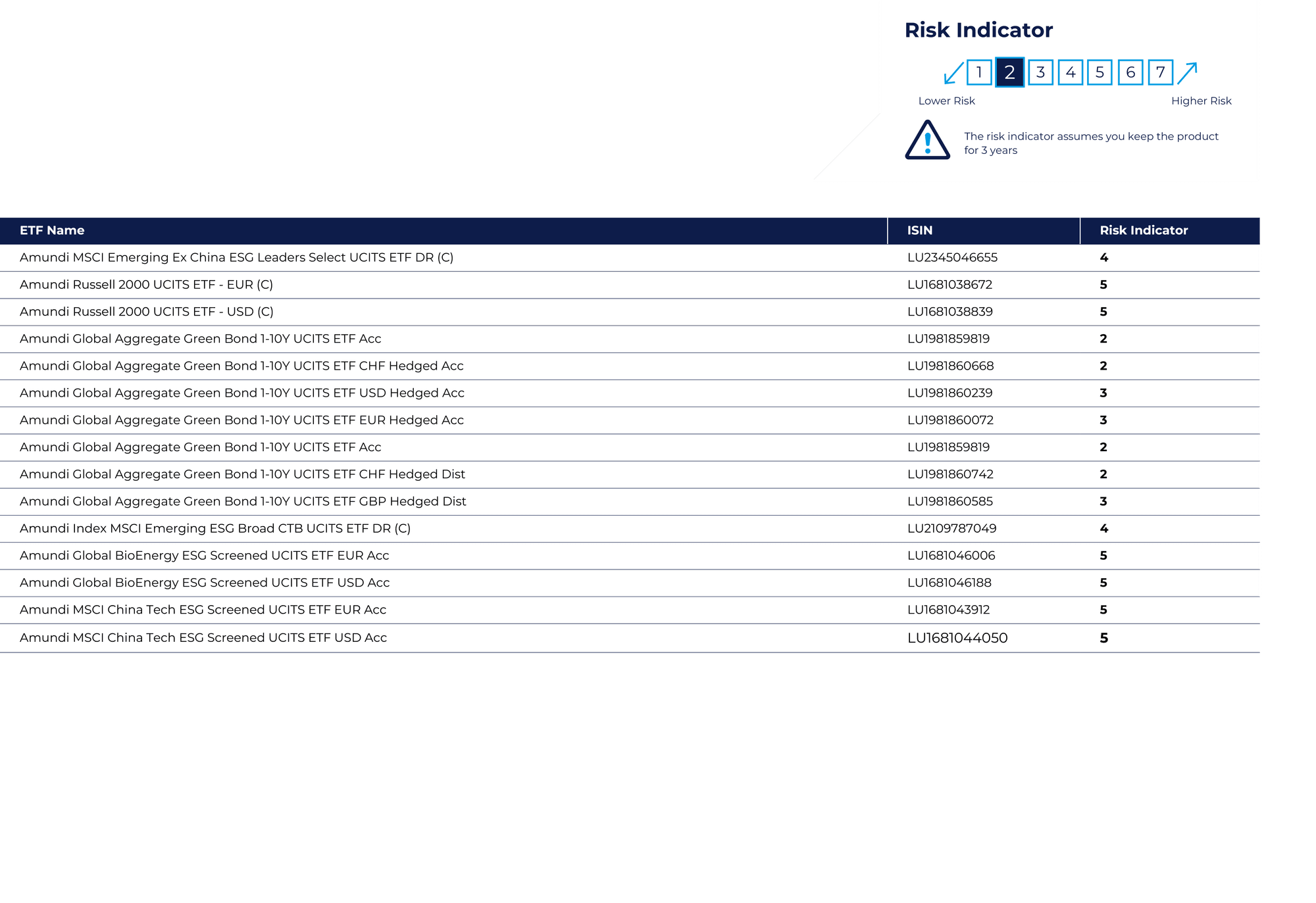Click Green Bond 1-10Y CHF Hedged Dist name
Screen dimensions: 1316x903
pos(242,474)
